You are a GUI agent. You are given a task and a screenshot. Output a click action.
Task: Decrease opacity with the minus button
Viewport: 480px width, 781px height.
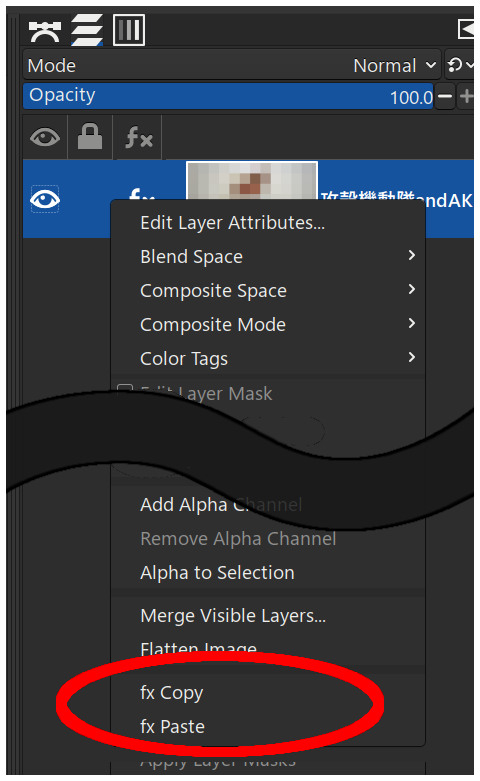click(445, 96)
